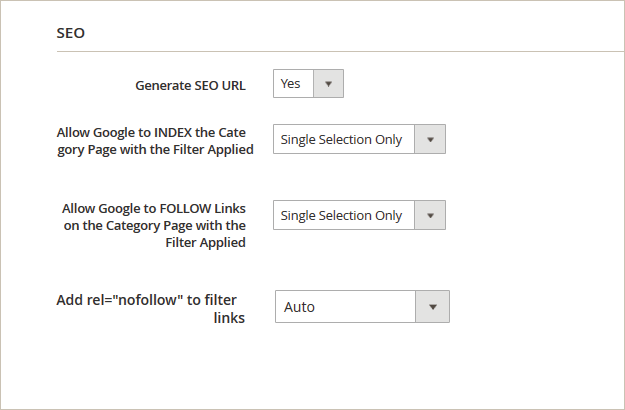Expand the Allow Google to FOLLOW Links dropdown

(x=359, y=216)
